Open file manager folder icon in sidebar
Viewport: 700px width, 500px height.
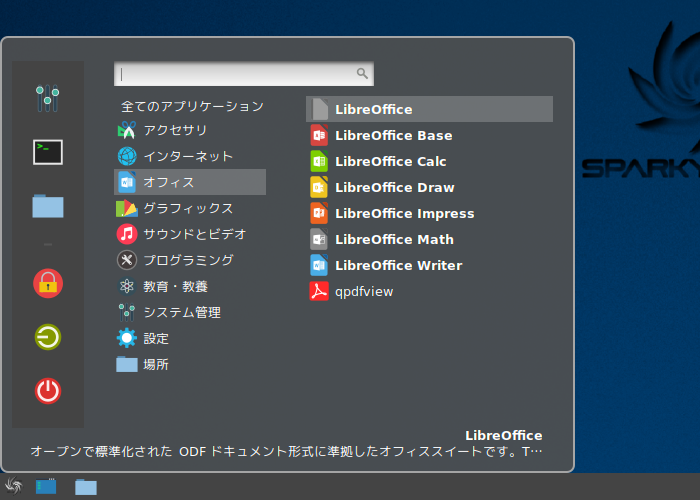click(x=48, y=206)
